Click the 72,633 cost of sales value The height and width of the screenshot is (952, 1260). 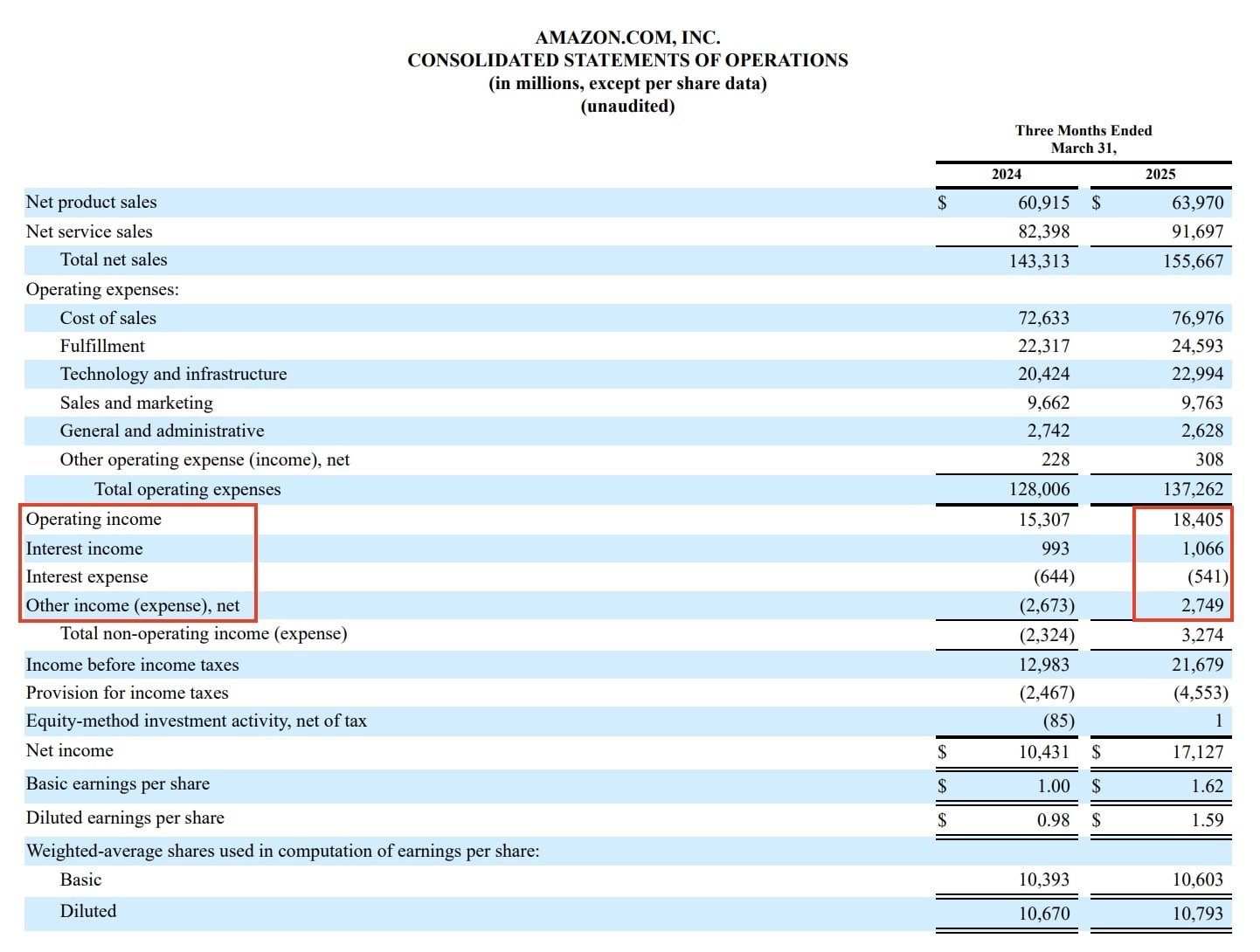[x=1043, y=318]
